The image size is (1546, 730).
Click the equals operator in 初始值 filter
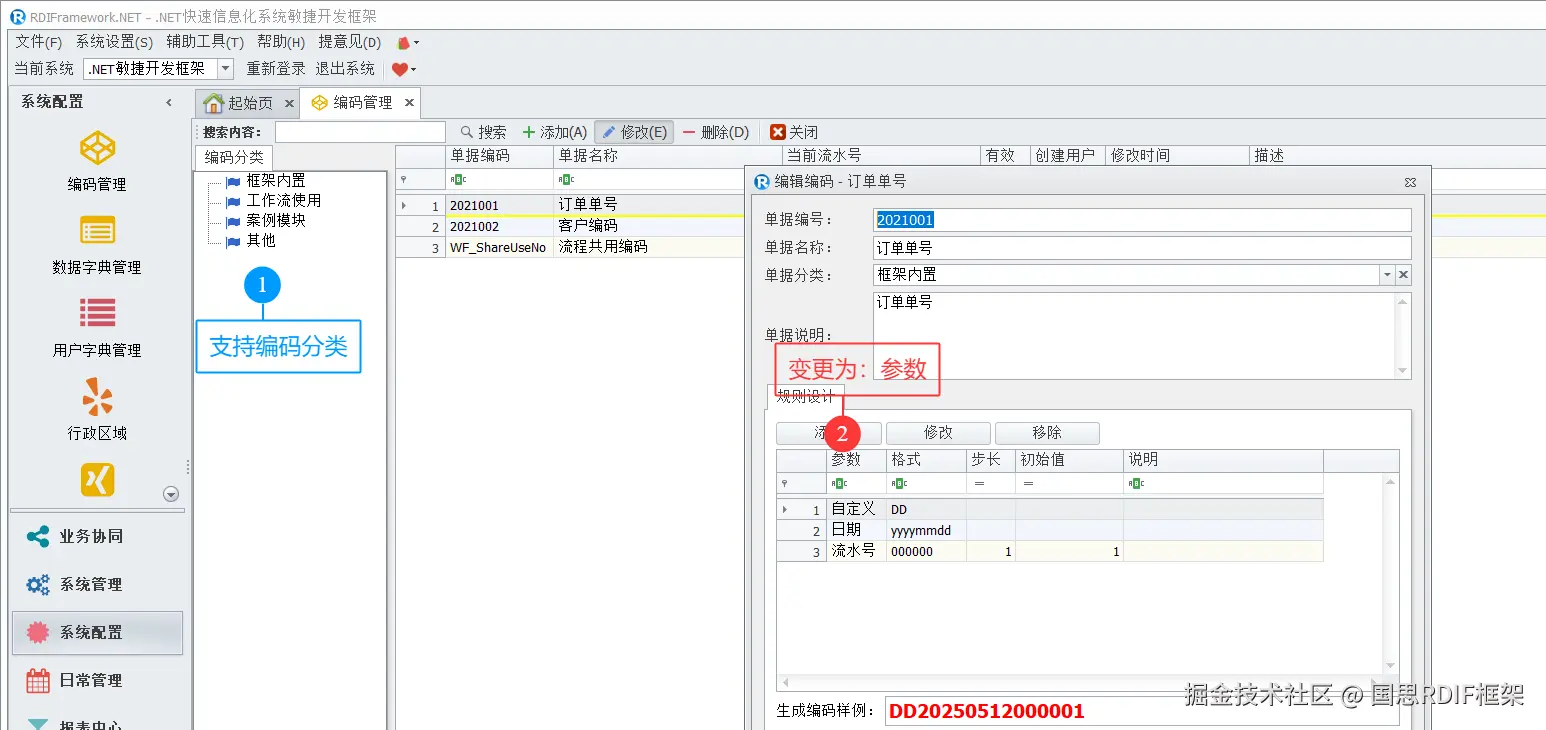tap(1028, 483)
